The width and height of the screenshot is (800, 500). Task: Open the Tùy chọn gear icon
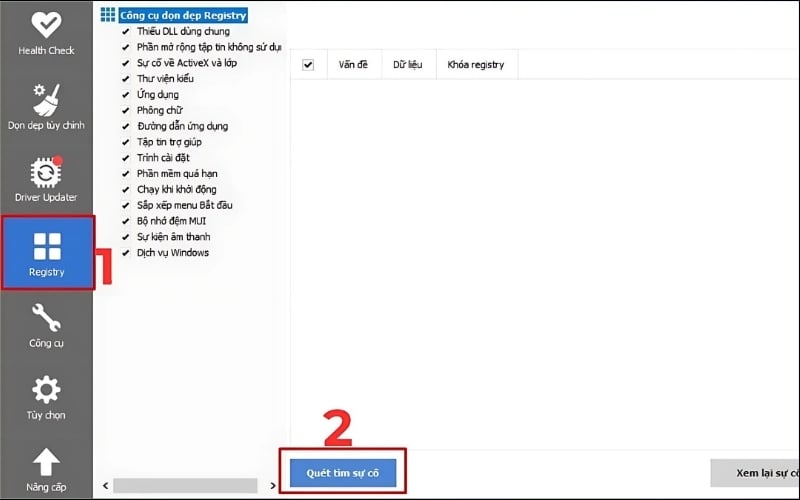(x=46, y=390)
